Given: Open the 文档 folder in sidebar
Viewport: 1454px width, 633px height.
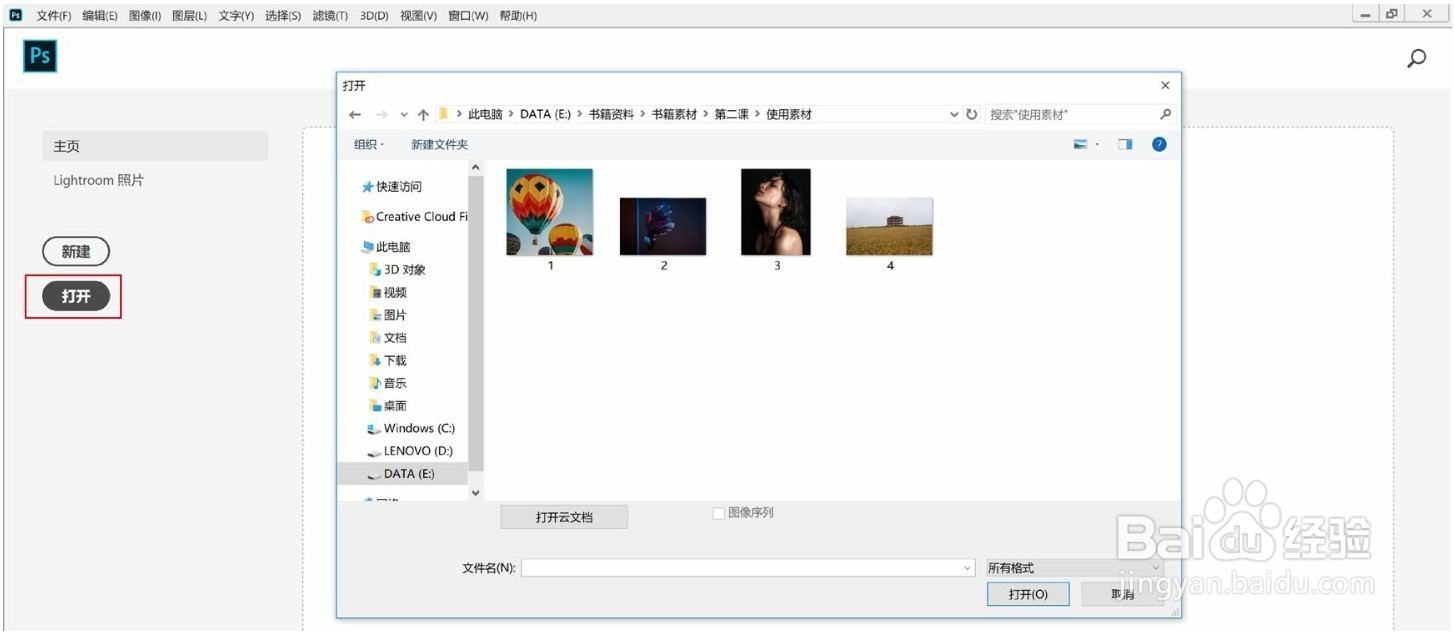Looking at the screenshot, I should [x=388, y=338].
